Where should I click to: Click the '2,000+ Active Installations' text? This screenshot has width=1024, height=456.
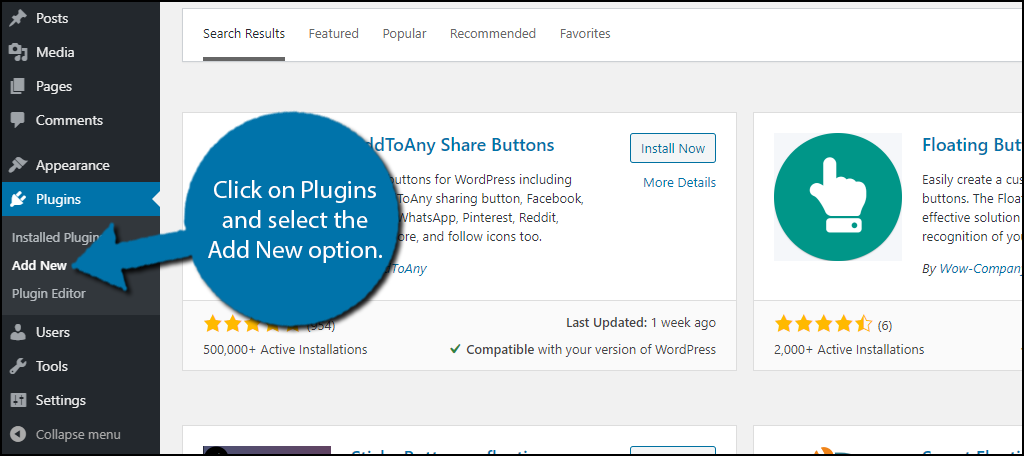849,350
